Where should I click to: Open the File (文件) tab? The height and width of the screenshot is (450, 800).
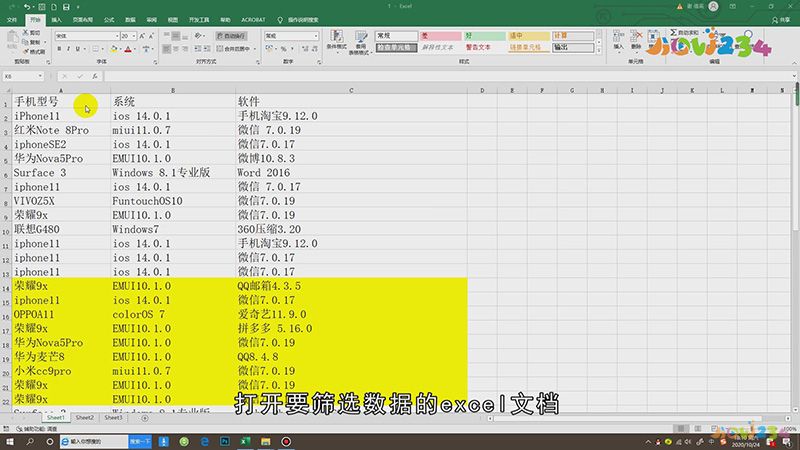pyautogui.click(x=12, y=20)
